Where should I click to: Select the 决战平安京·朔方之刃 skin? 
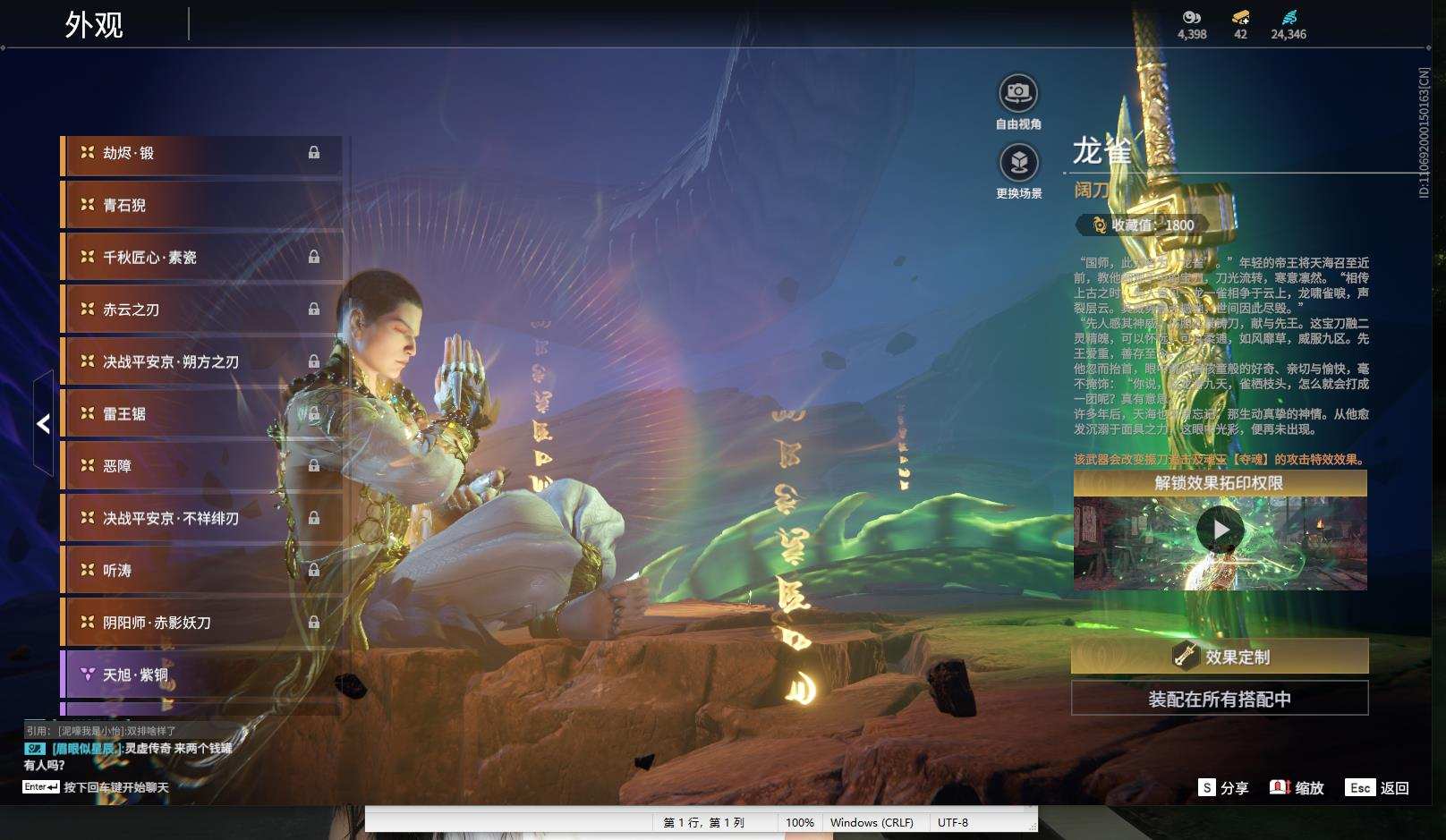pyautogui.click(x=201, y=361)
